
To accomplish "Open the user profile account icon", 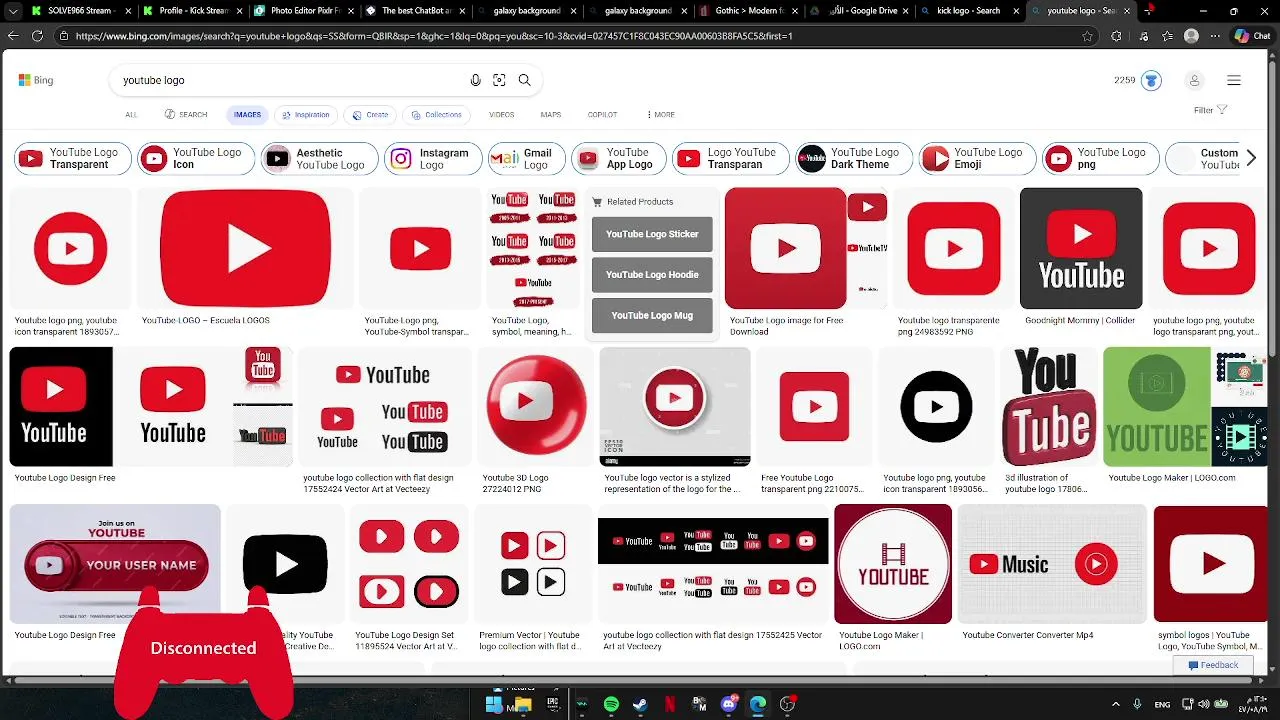I will pyautogui.click(x=1194, y=80).
